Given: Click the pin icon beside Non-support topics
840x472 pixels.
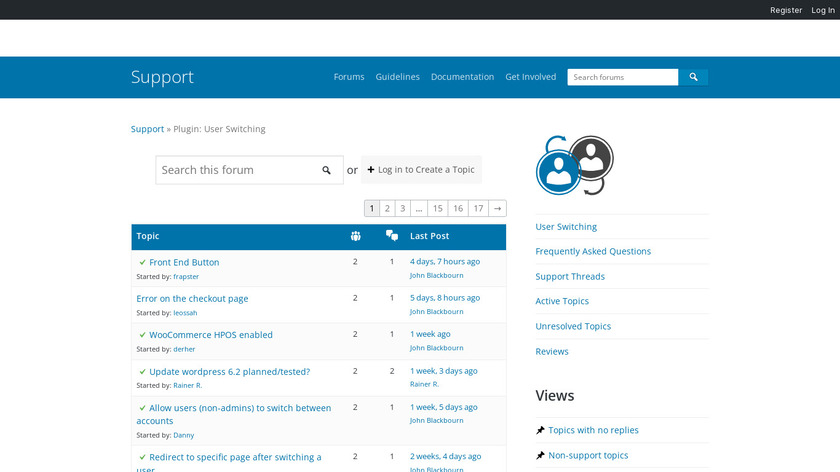Looking at the screenshot, I should point(540,455).
